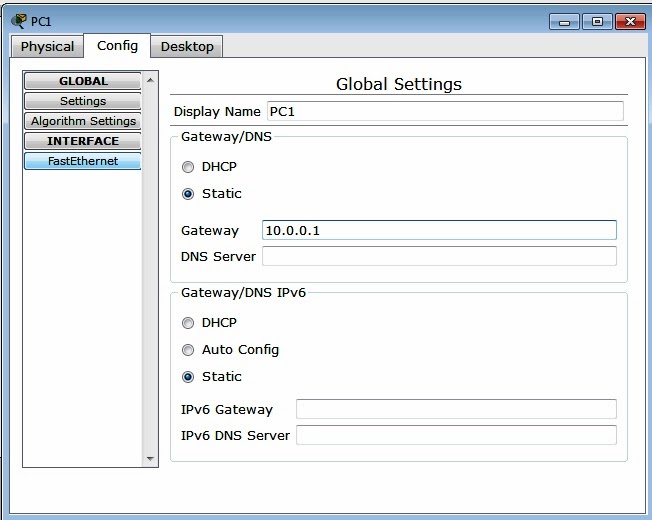
Task: Select DHCP under Gateway/DNS
Action: coord(188,167)
